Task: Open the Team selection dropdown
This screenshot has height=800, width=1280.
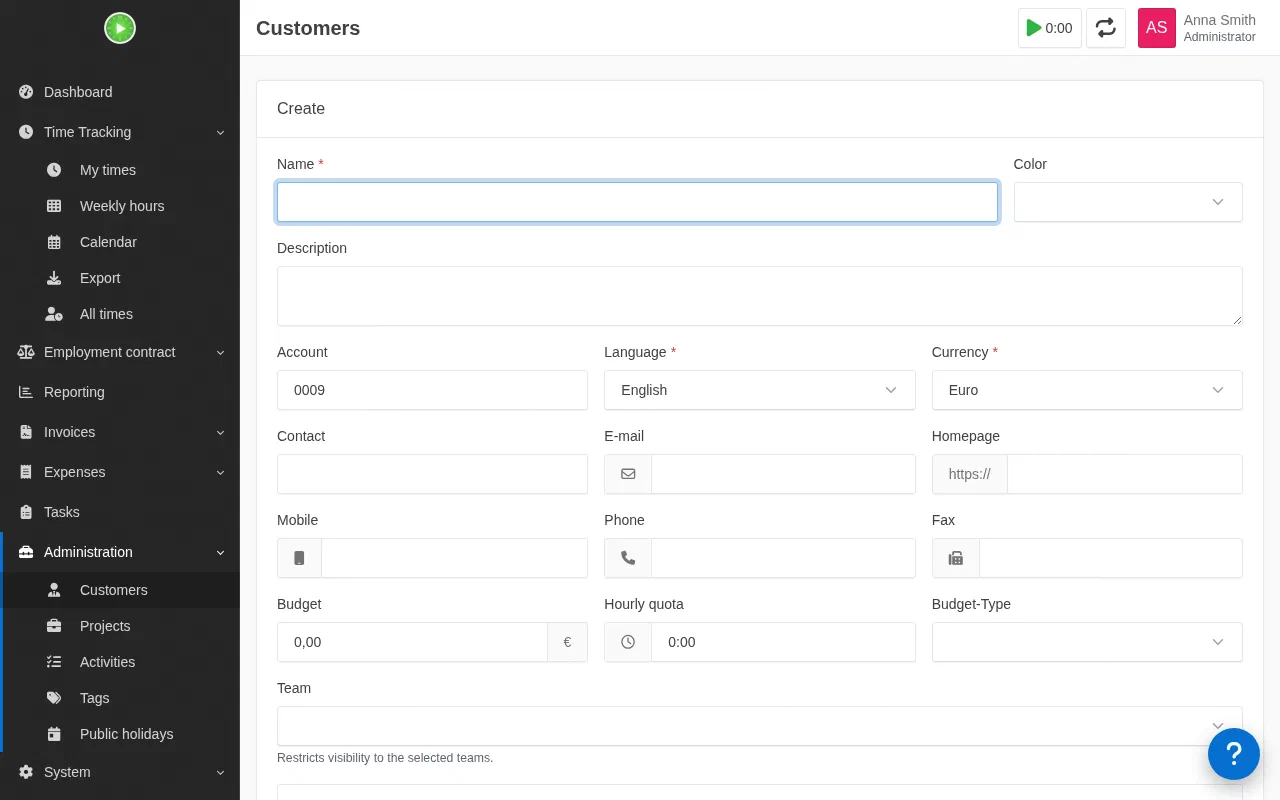Action: point(760,726)
